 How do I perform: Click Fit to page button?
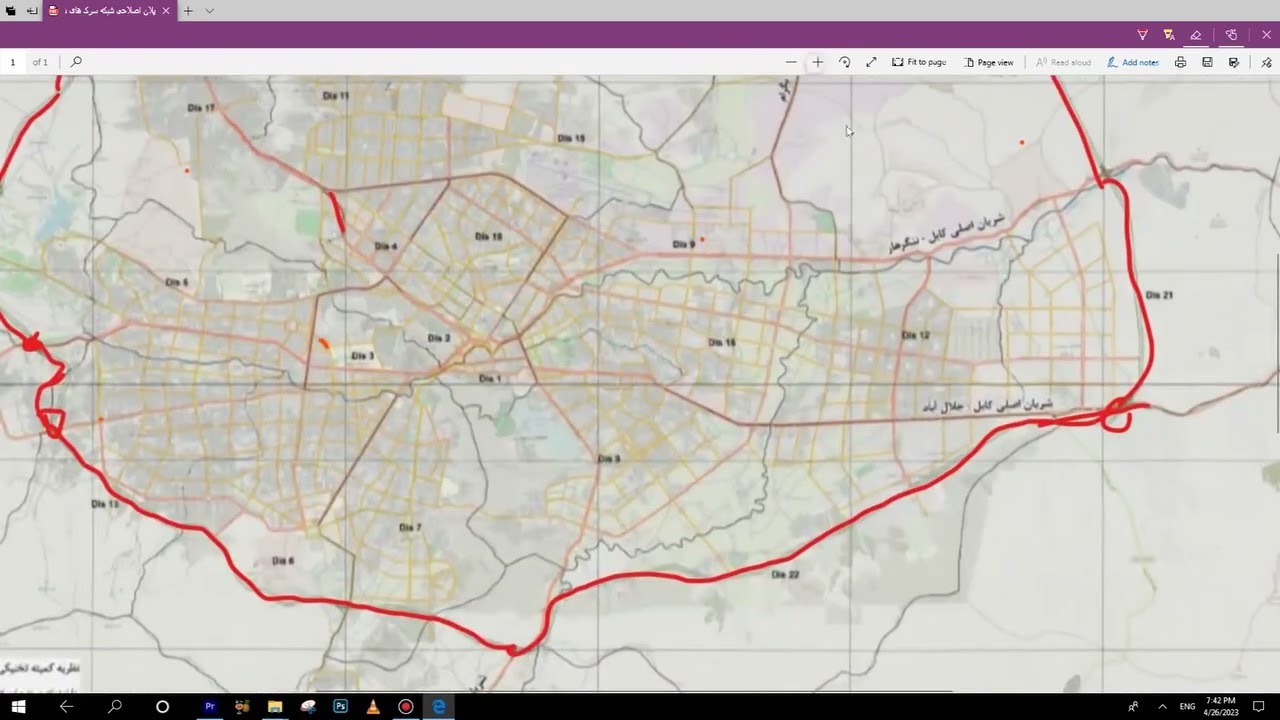point(919,62)
